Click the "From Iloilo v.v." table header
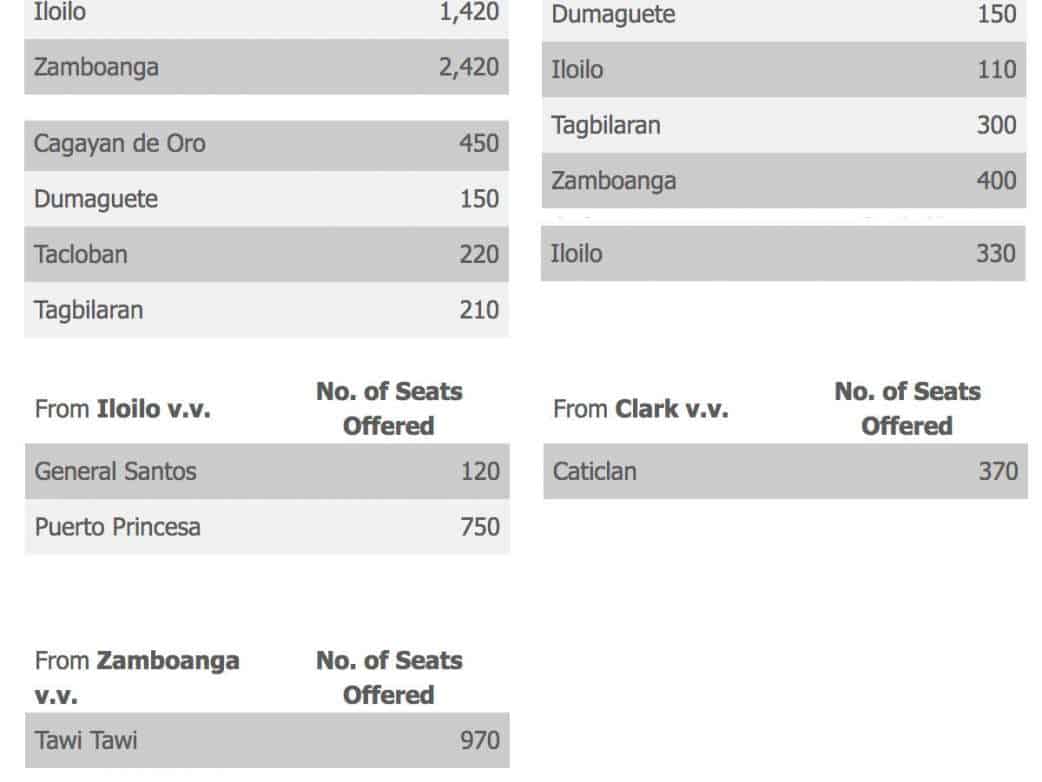 click(123, 409)
